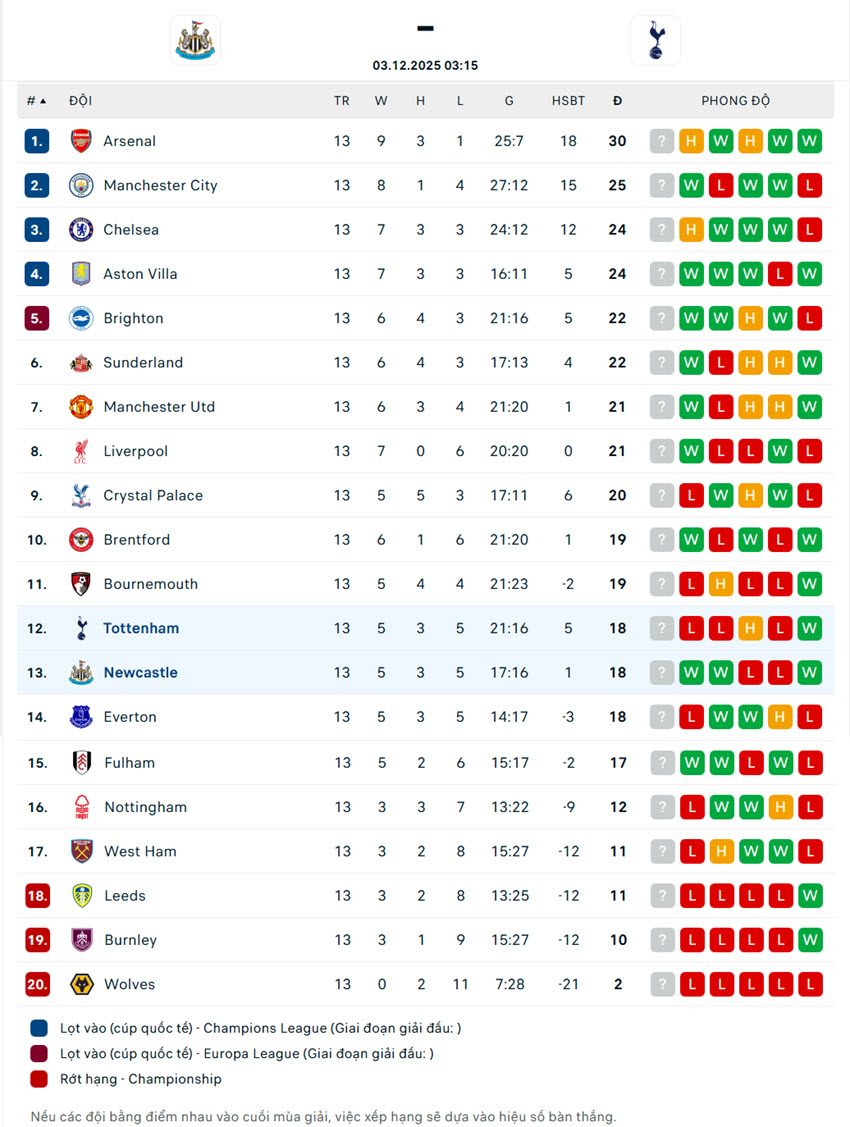Click the Manchester City crest icon

point(81,185)
